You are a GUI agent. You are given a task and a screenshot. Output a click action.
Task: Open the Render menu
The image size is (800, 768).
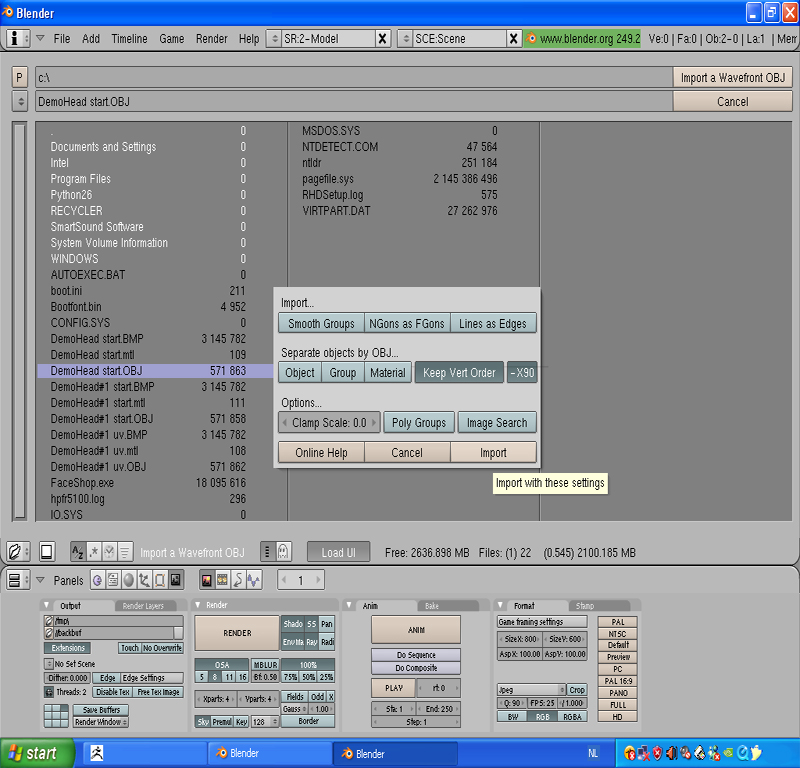pos(212,39)
